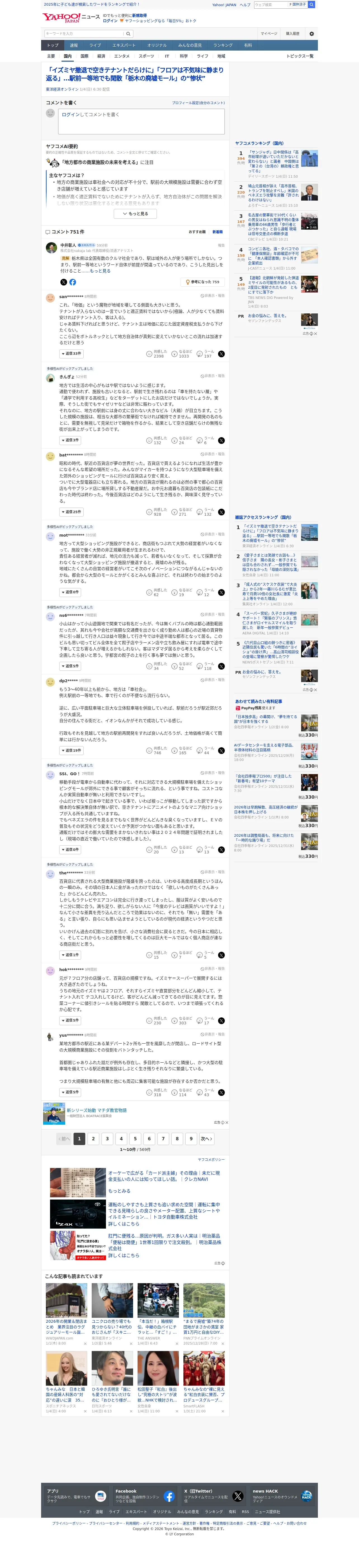Expand 返信19件 replies on dp2****** comment
Image resolution: width=359 pixels, height=1568 pixels.
pos(71,751)
